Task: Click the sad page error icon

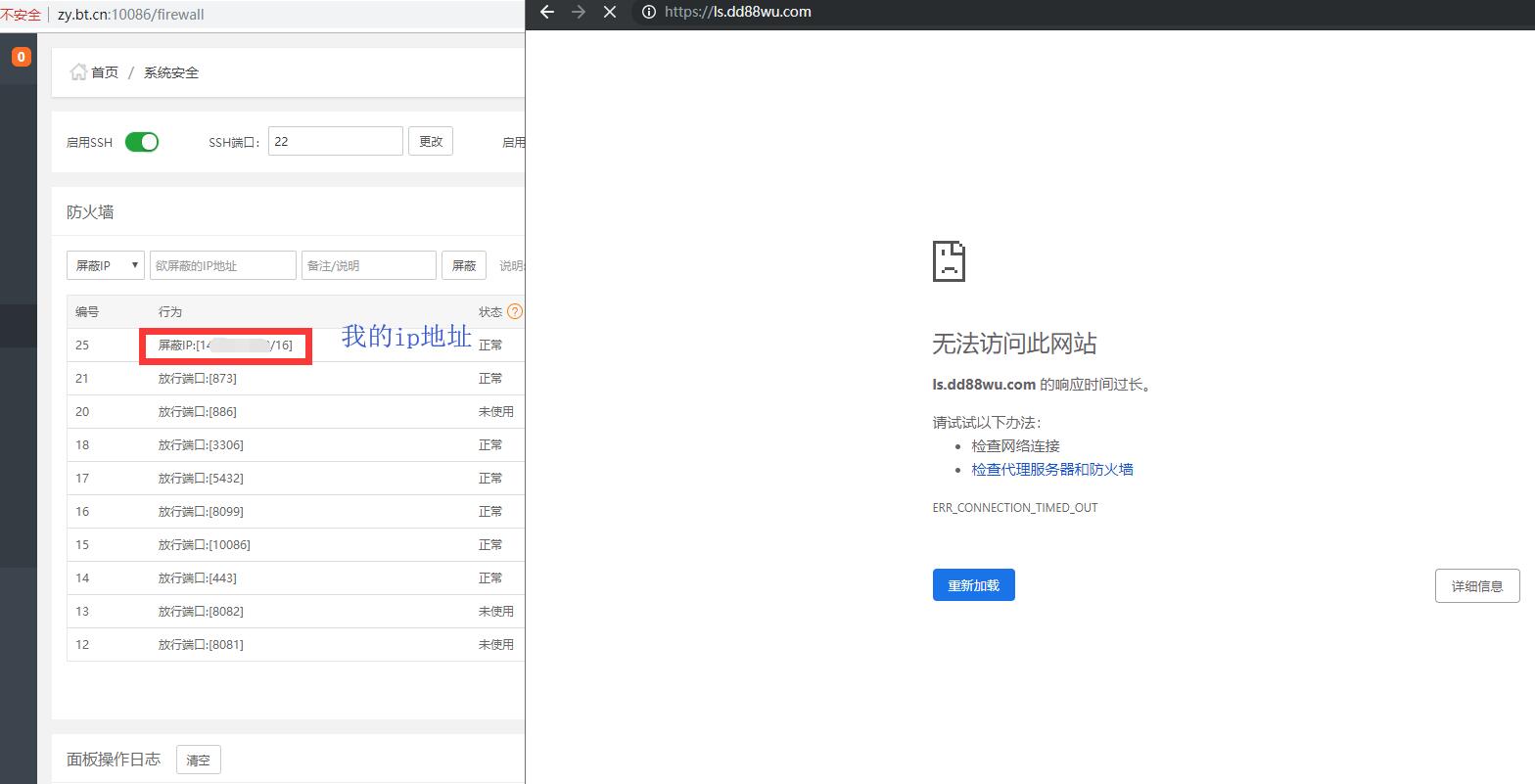Action: tap(949, 261)
